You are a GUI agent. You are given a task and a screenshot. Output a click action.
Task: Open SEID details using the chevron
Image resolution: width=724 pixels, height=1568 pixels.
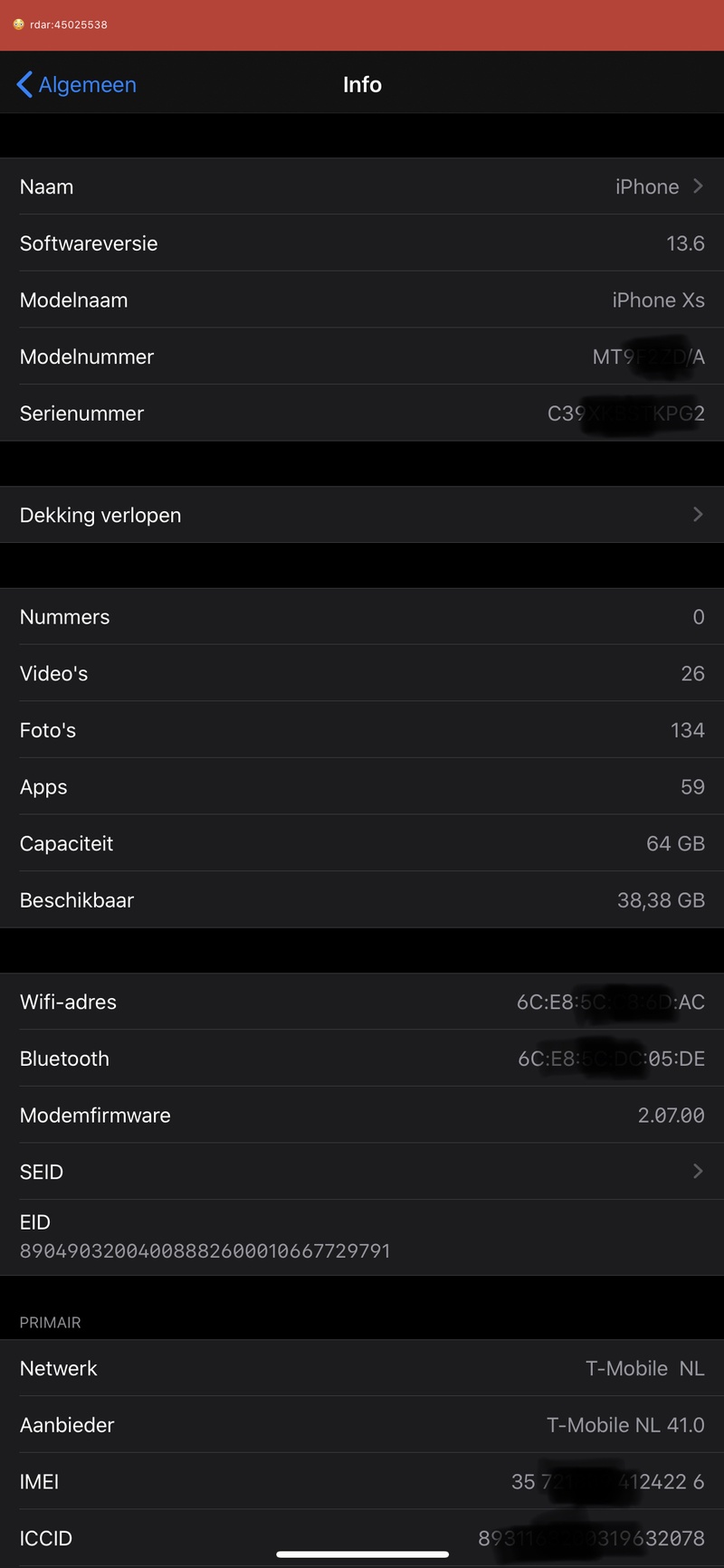click(x=698, y=1172)
